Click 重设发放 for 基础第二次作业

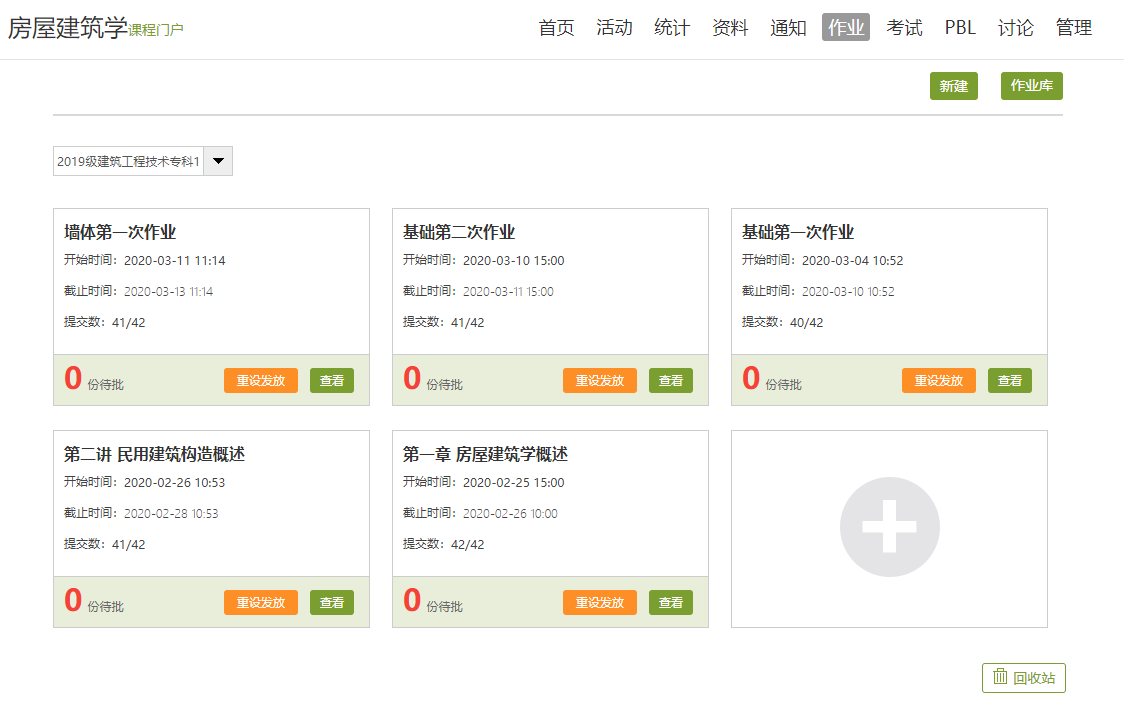pyautogui.click(x=599, y=381)
